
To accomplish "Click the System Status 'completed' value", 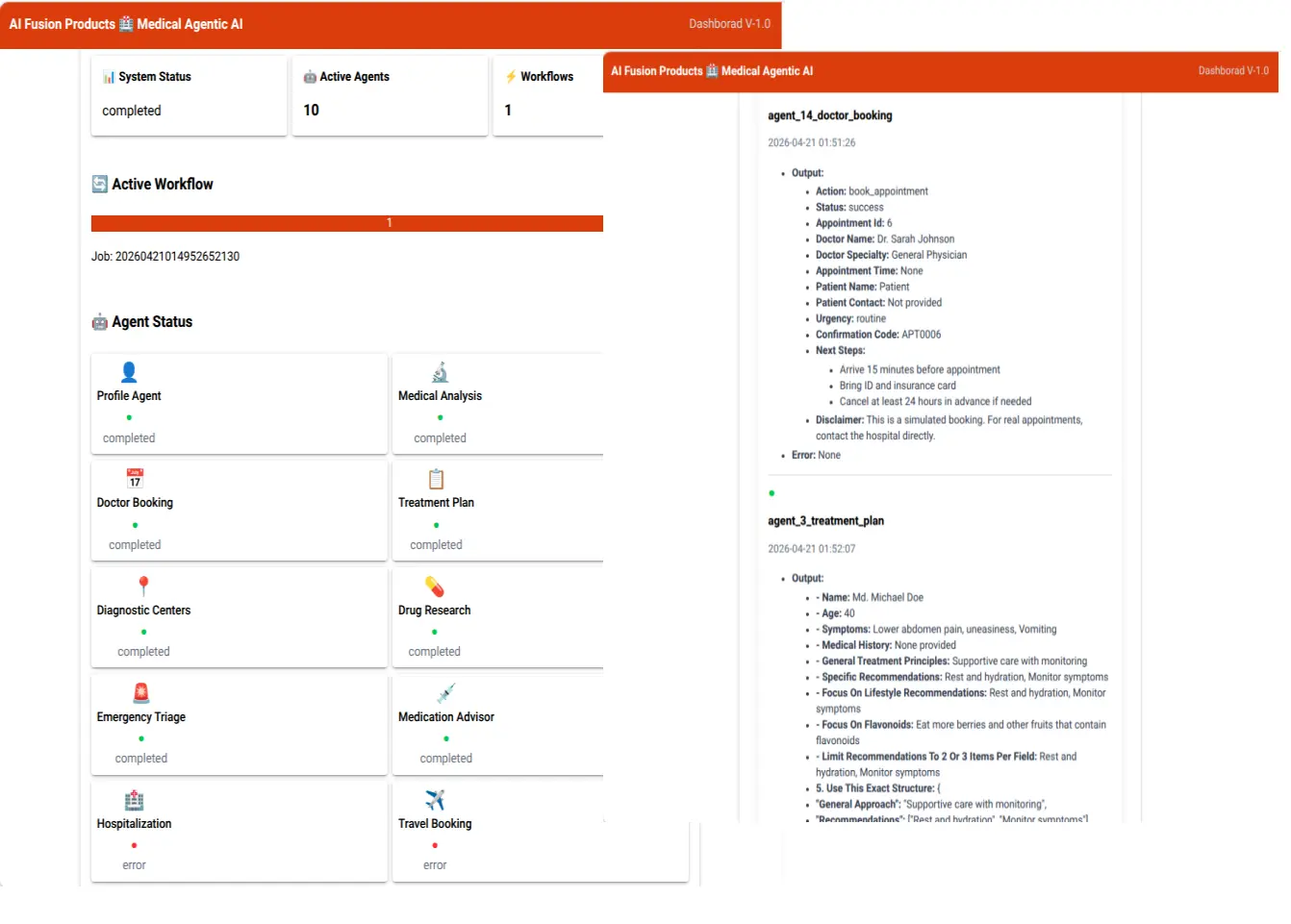I will tap(132, 111).
